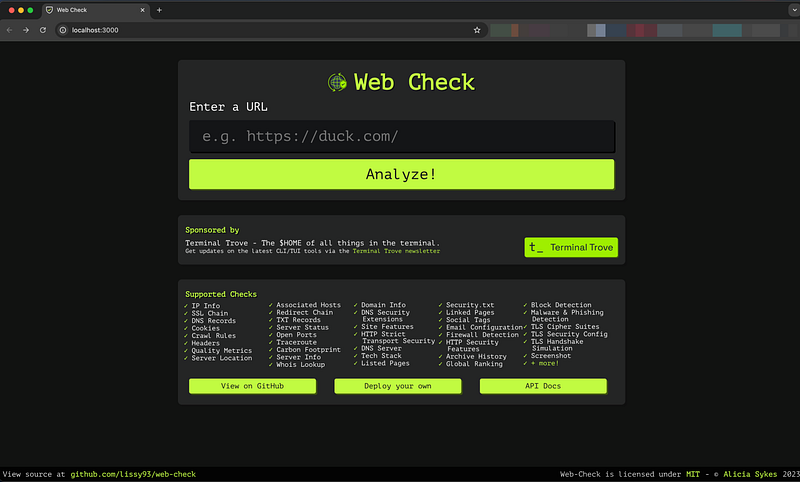This screenshot has width=800, height=482.
Task: Open the Alicia Sykes author link
Action: coord(750,474)
